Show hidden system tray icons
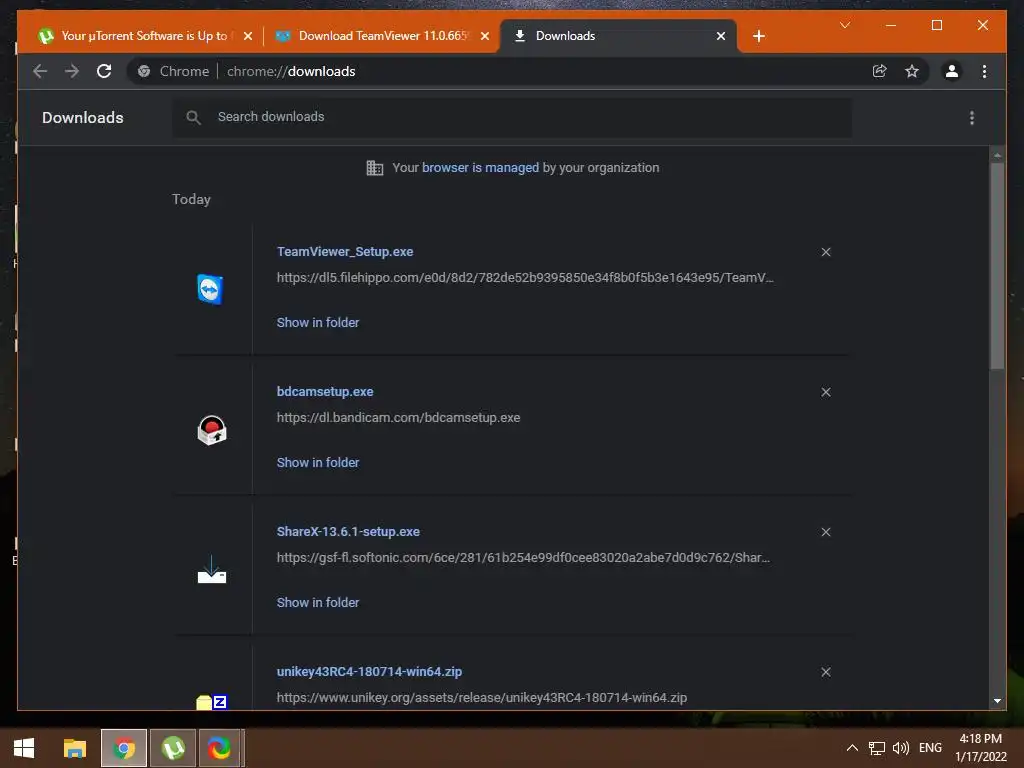Viewport: 1024px width, 768px height. click(852, 748)
